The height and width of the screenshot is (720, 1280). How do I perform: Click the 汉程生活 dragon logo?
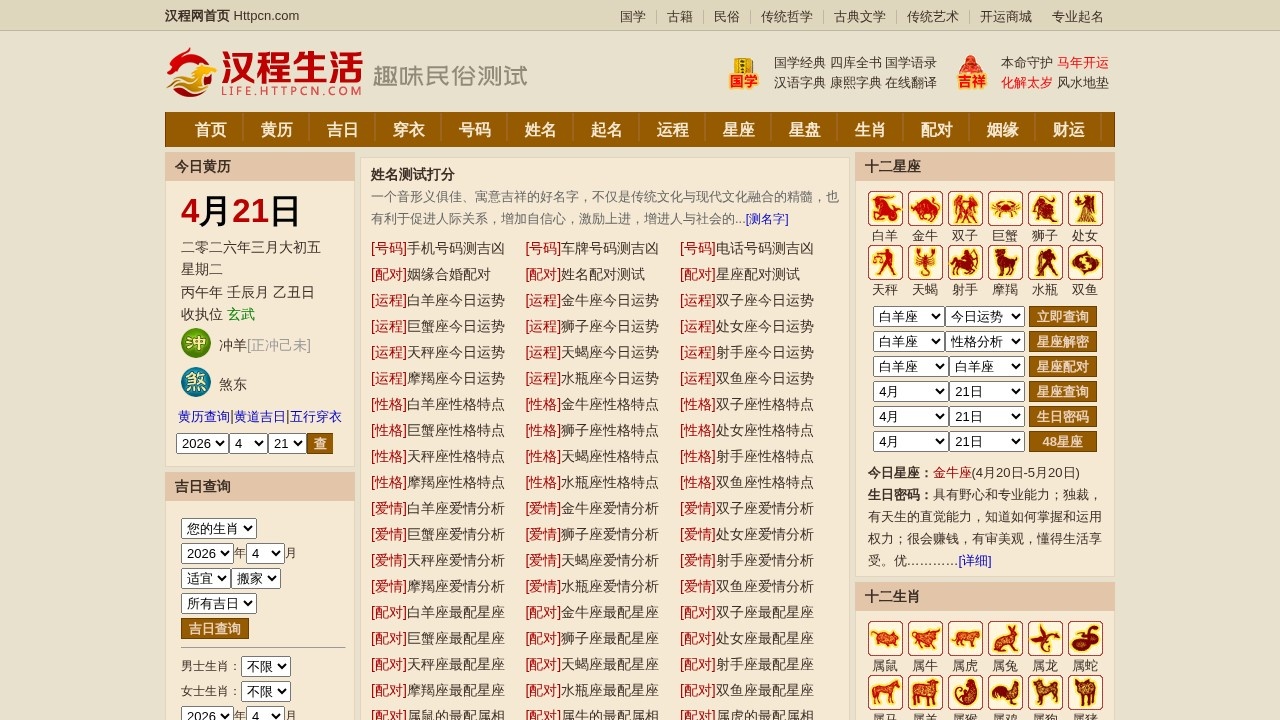pyautogui.click(x=190, y=72)
